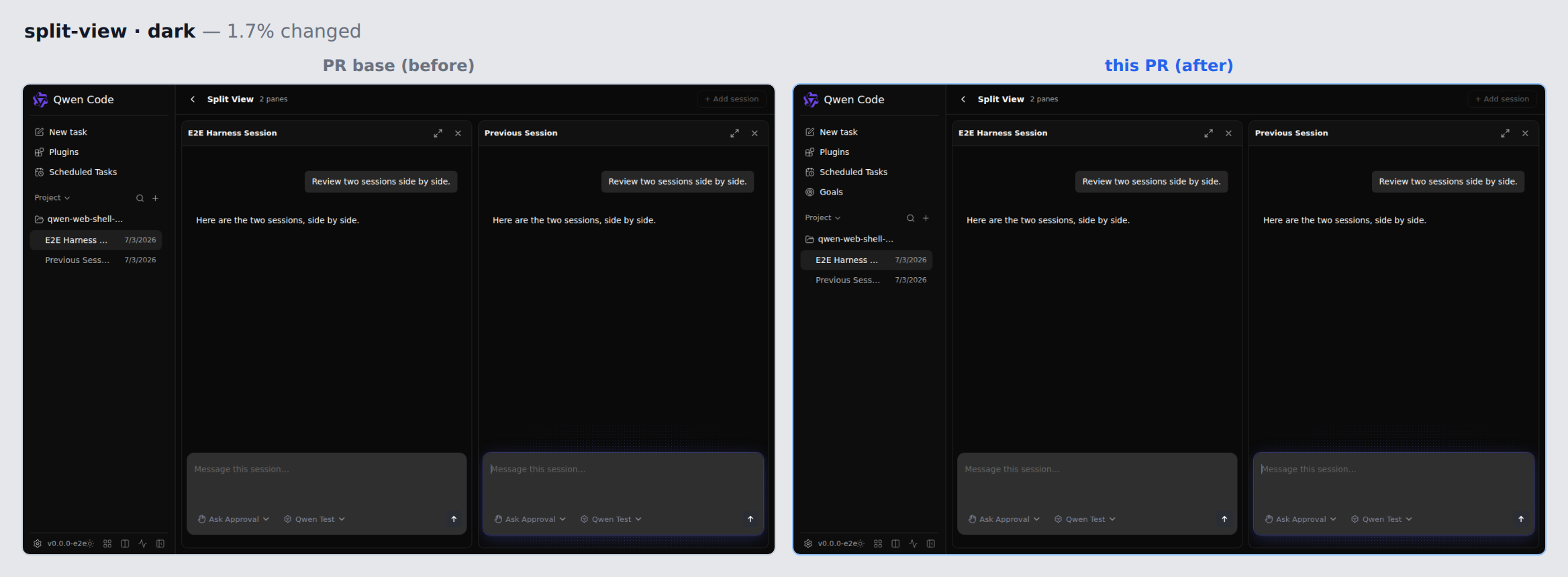
Task: Toggle light theme sun icon in before screenshot
Action: pos(90,543)
